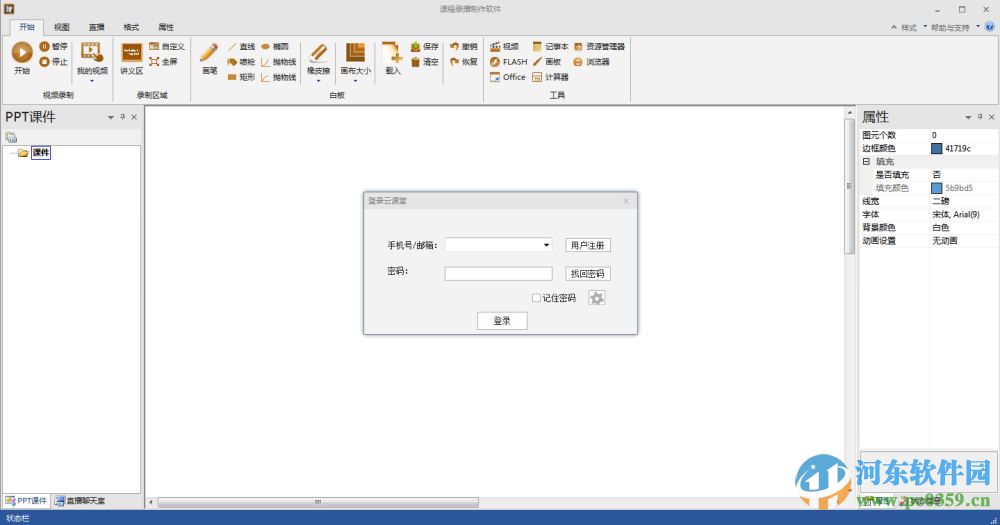Click the 停止 stop icon
The height and width of the screenshot is (525, 1000).
[45, 62]
